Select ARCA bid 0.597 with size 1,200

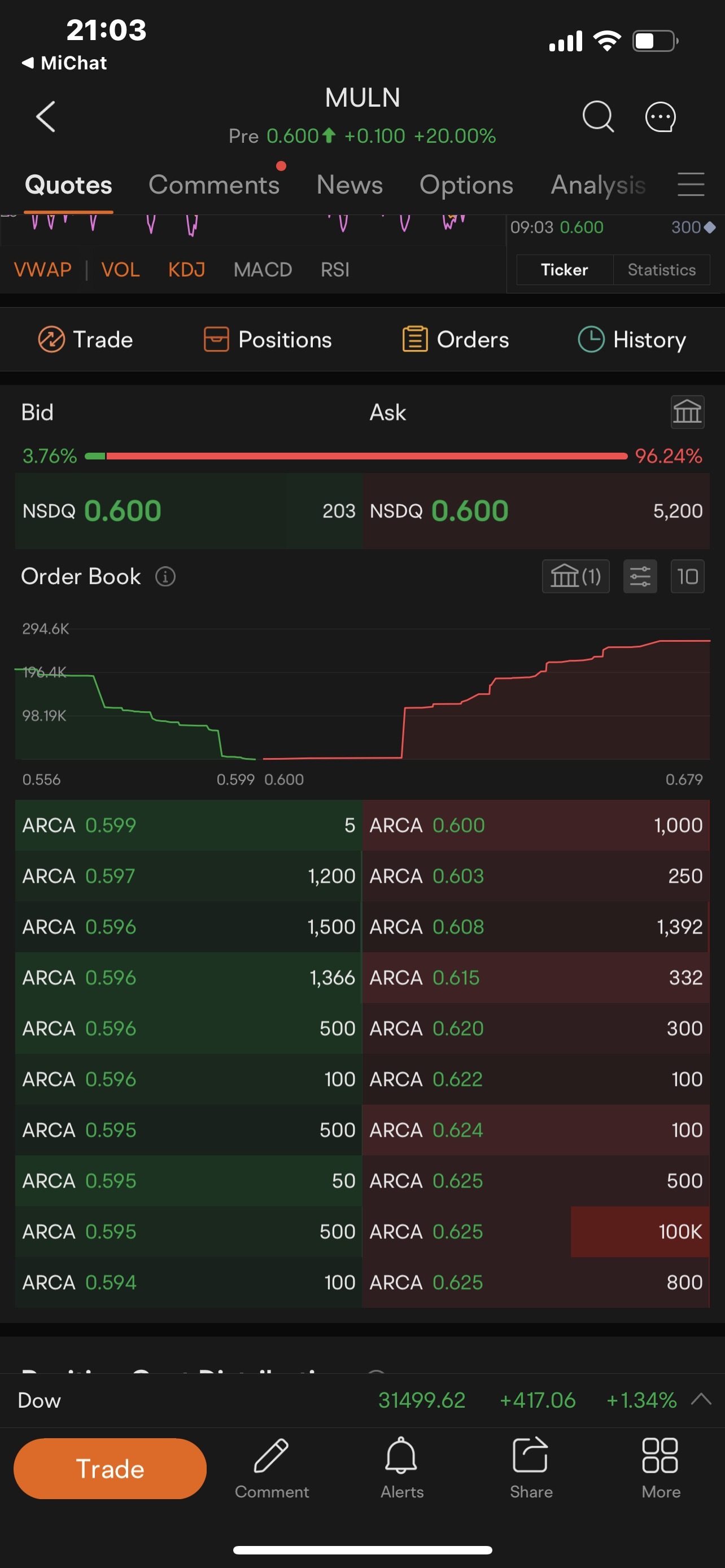coord(189,876)
